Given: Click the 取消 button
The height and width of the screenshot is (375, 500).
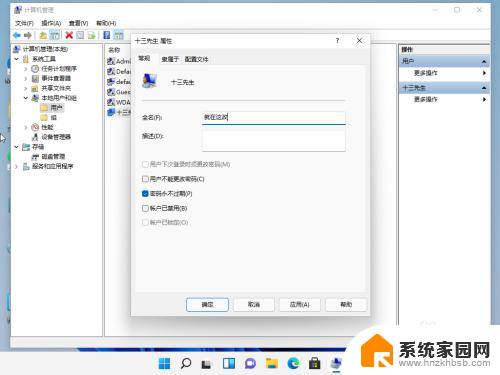Looking at the screenshot, I should [254, 304].
